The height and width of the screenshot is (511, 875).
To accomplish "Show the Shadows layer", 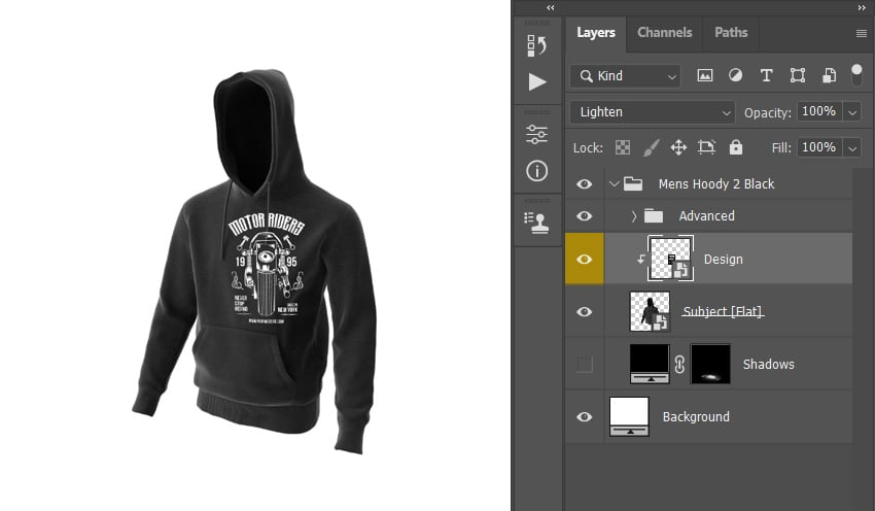I will (x=584, y=364).
